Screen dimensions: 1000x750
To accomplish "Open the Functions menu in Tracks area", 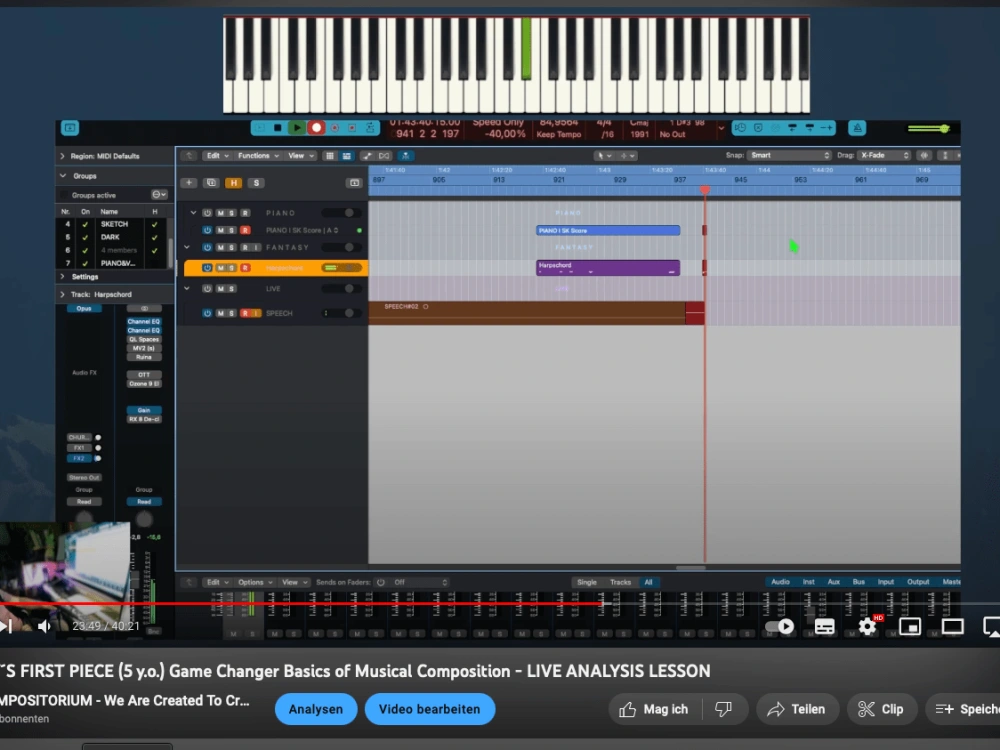I will pyautogui.click(x=258, y=156).
